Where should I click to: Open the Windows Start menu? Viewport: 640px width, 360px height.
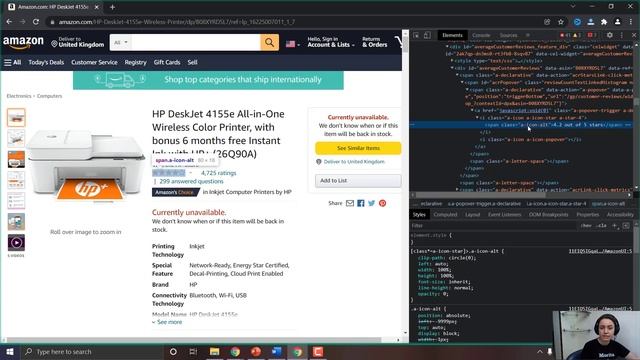[x=10, y=351]
